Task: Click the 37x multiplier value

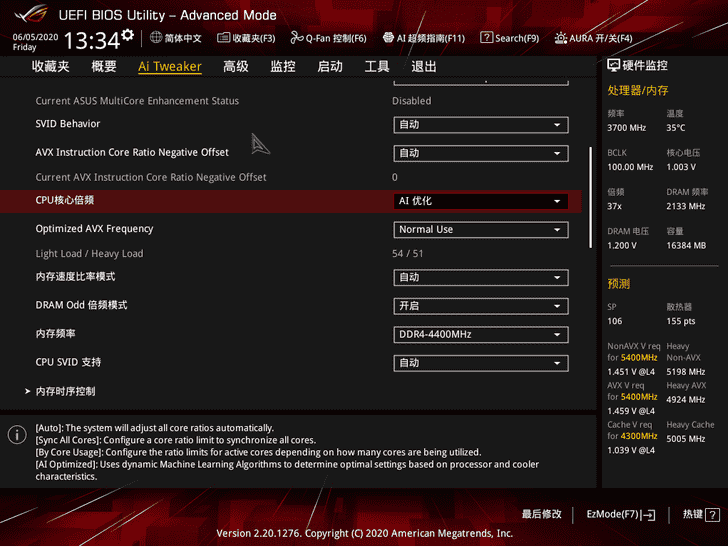Action: 614,206
